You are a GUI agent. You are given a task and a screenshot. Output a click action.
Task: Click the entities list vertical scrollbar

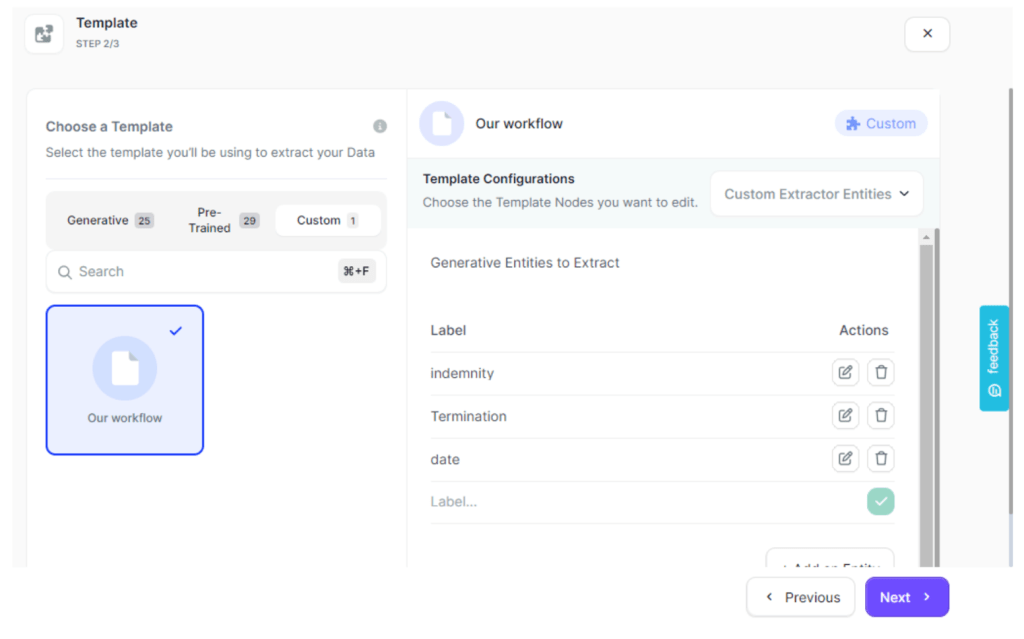[926, 400]
